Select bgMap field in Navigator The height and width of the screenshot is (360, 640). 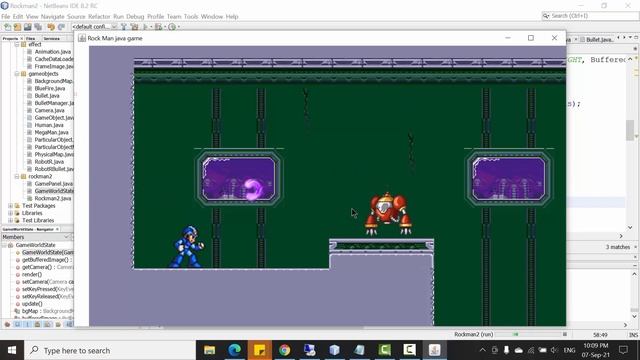point(47,311)
